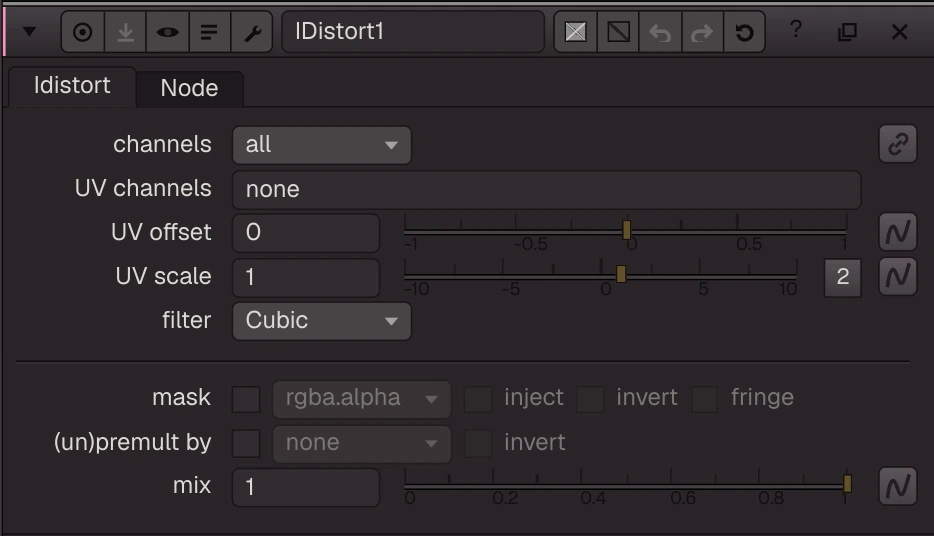Toggle the inject checkbox
Image resolution: width=934 pixels, height=536 pixels.
(x=478, y=398)
